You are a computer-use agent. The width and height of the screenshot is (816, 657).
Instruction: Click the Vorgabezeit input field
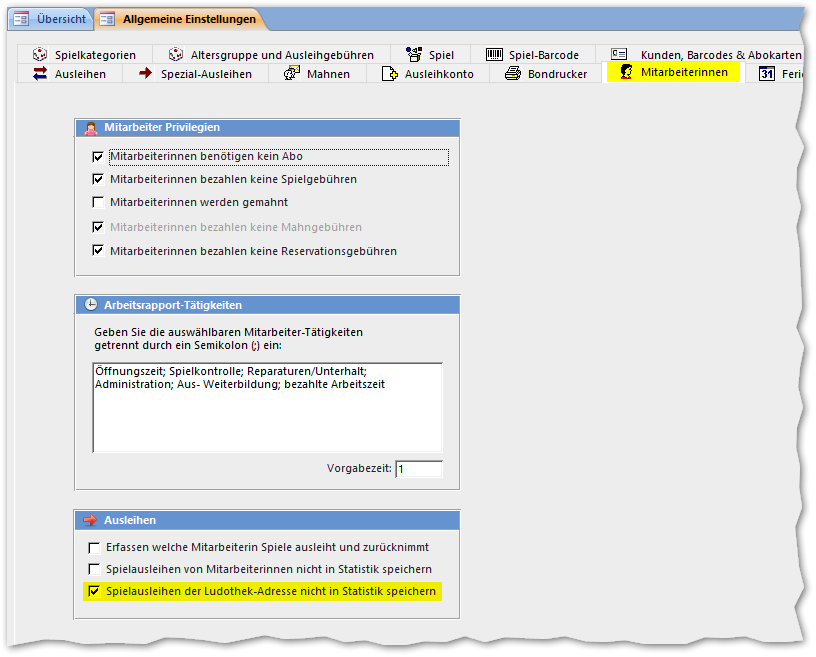(419, 469)
